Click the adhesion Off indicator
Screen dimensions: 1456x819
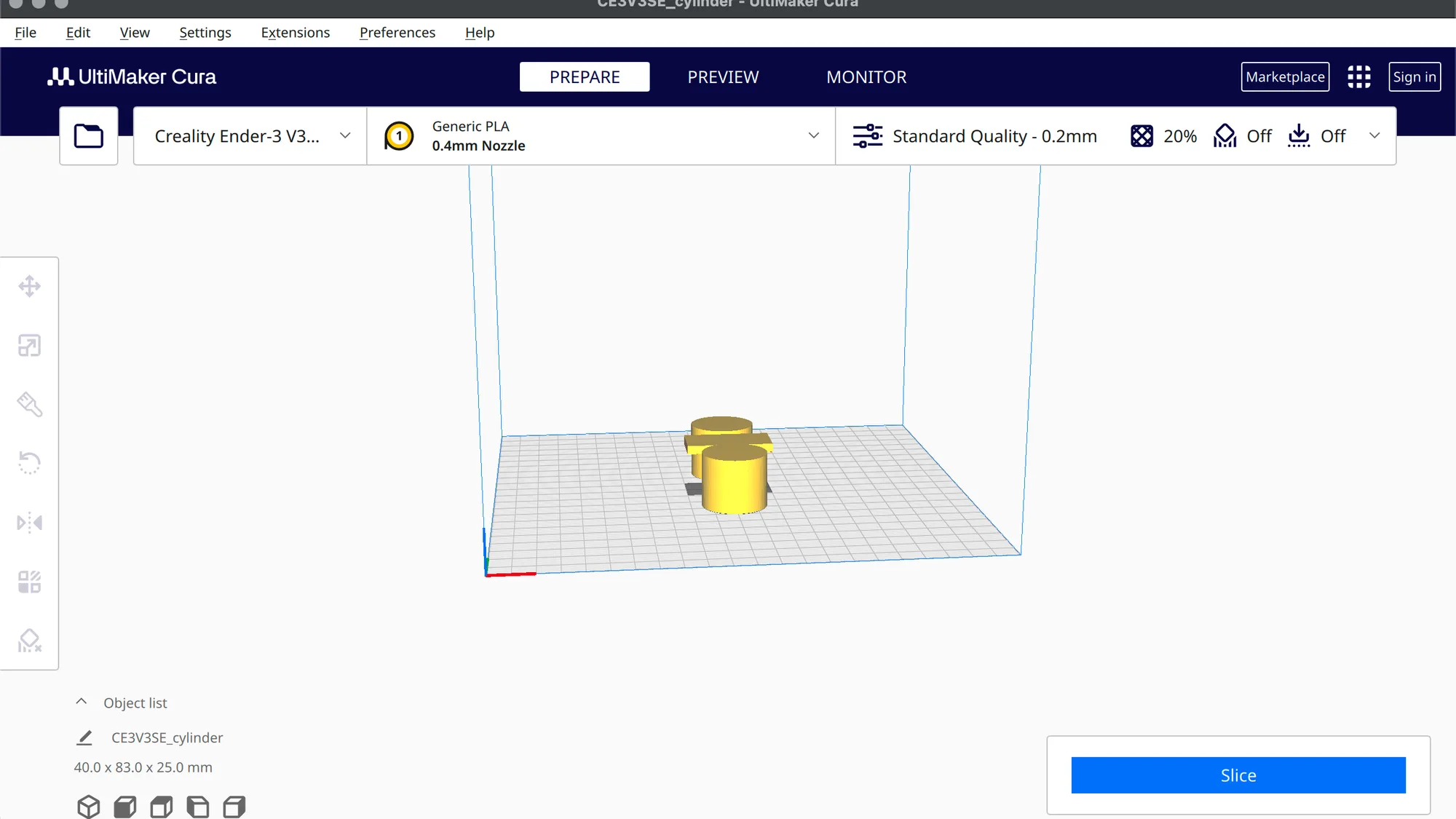click(x=1317, y=136)
